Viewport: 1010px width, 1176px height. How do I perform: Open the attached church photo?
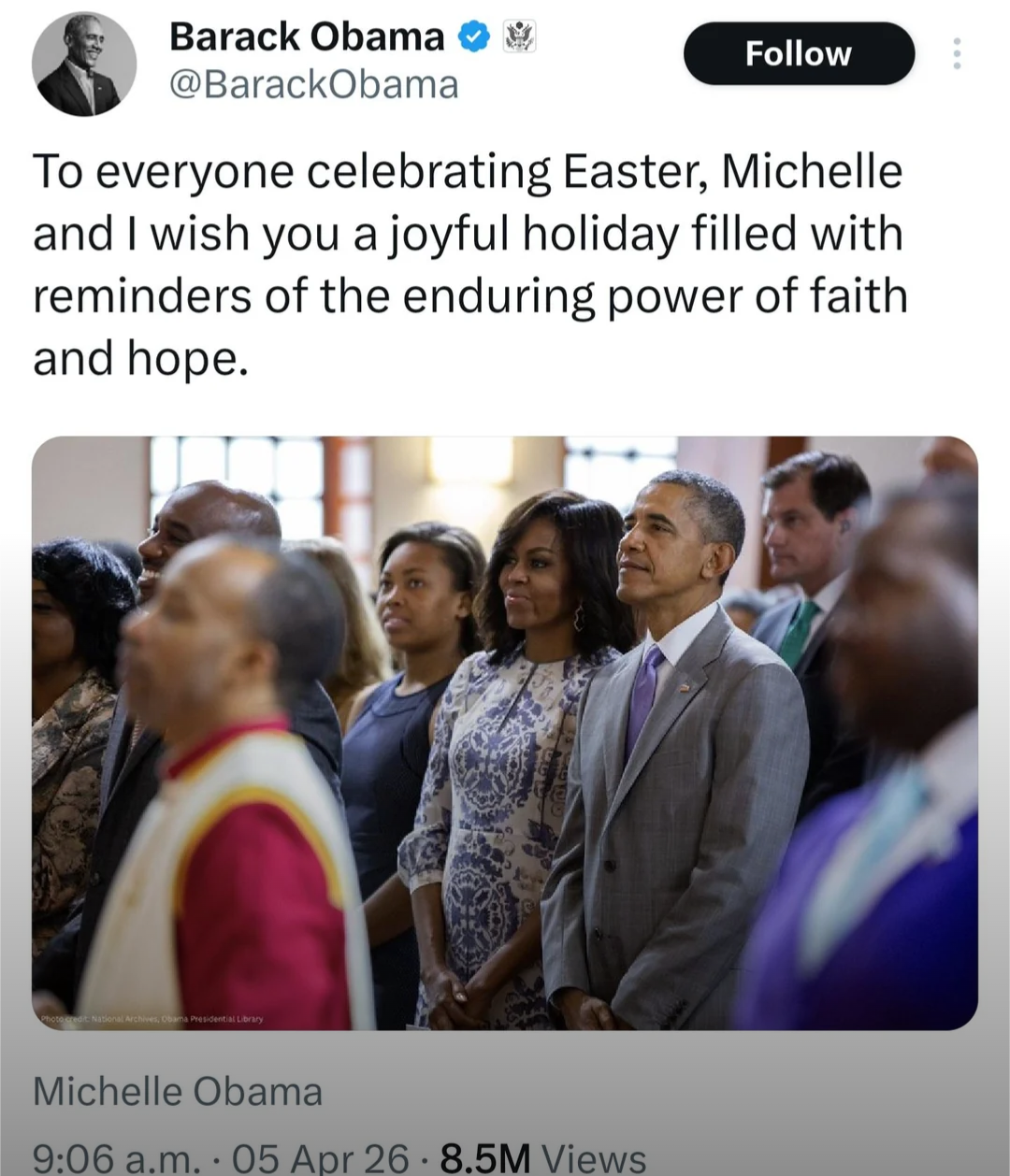click(505, 733)
